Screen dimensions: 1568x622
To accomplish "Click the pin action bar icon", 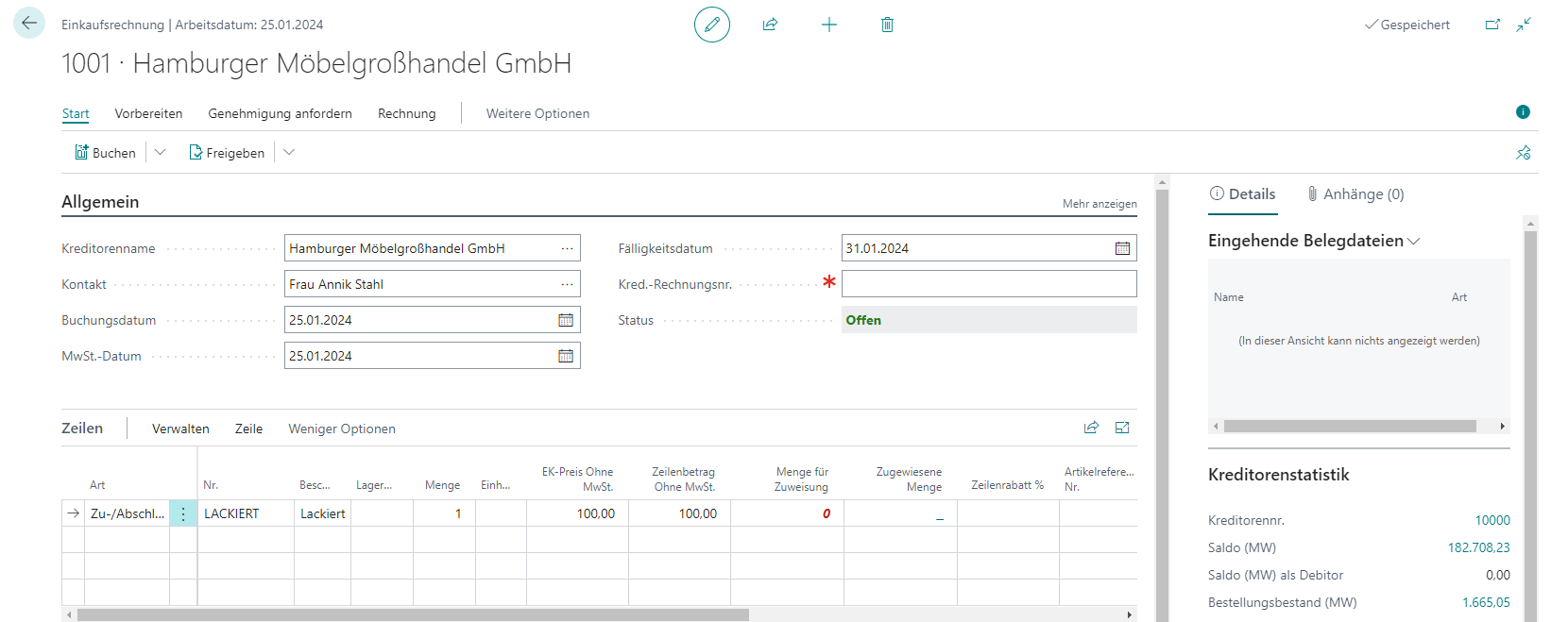I will coord(1523,153).
